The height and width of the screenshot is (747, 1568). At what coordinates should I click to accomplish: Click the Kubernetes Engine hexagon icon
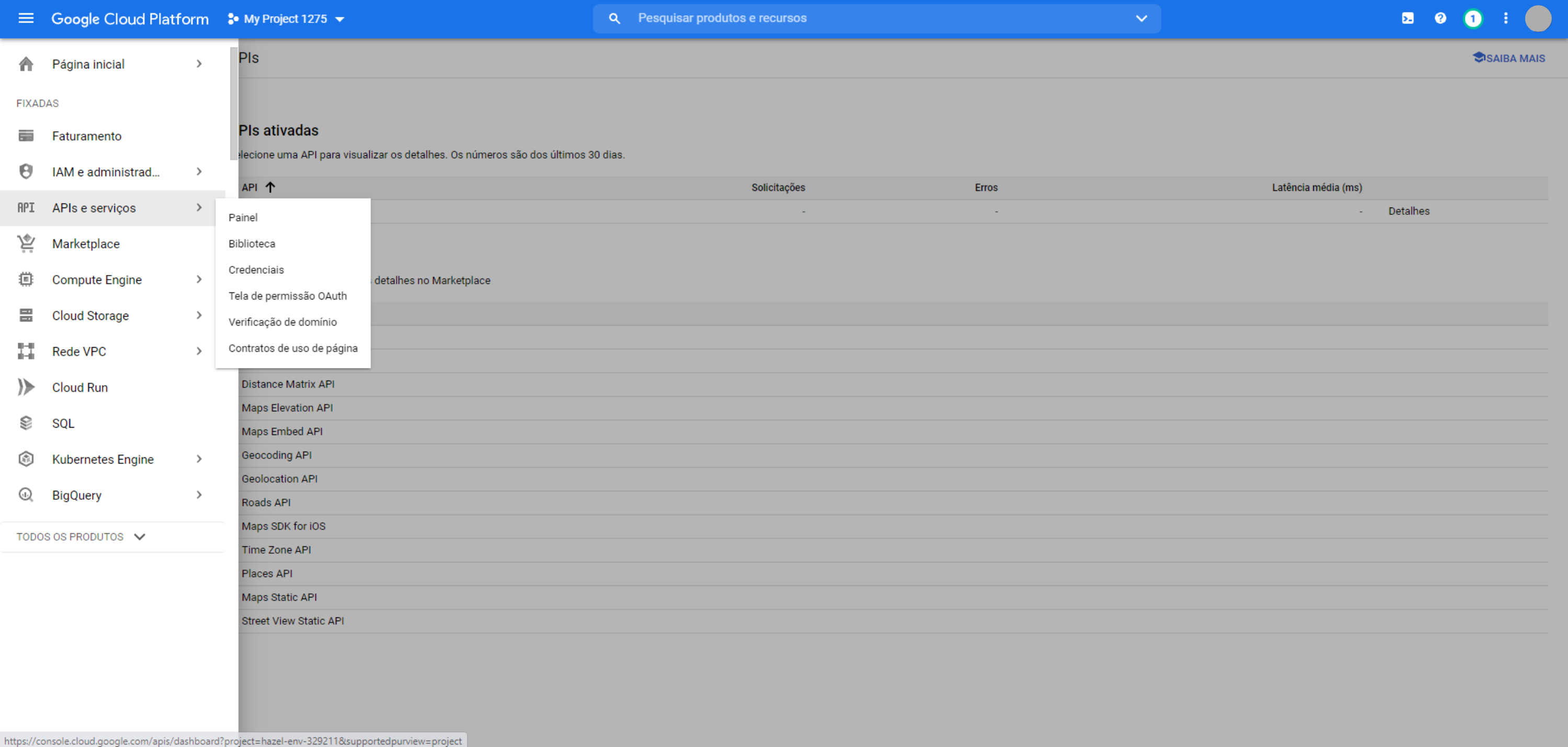point(26,458)
